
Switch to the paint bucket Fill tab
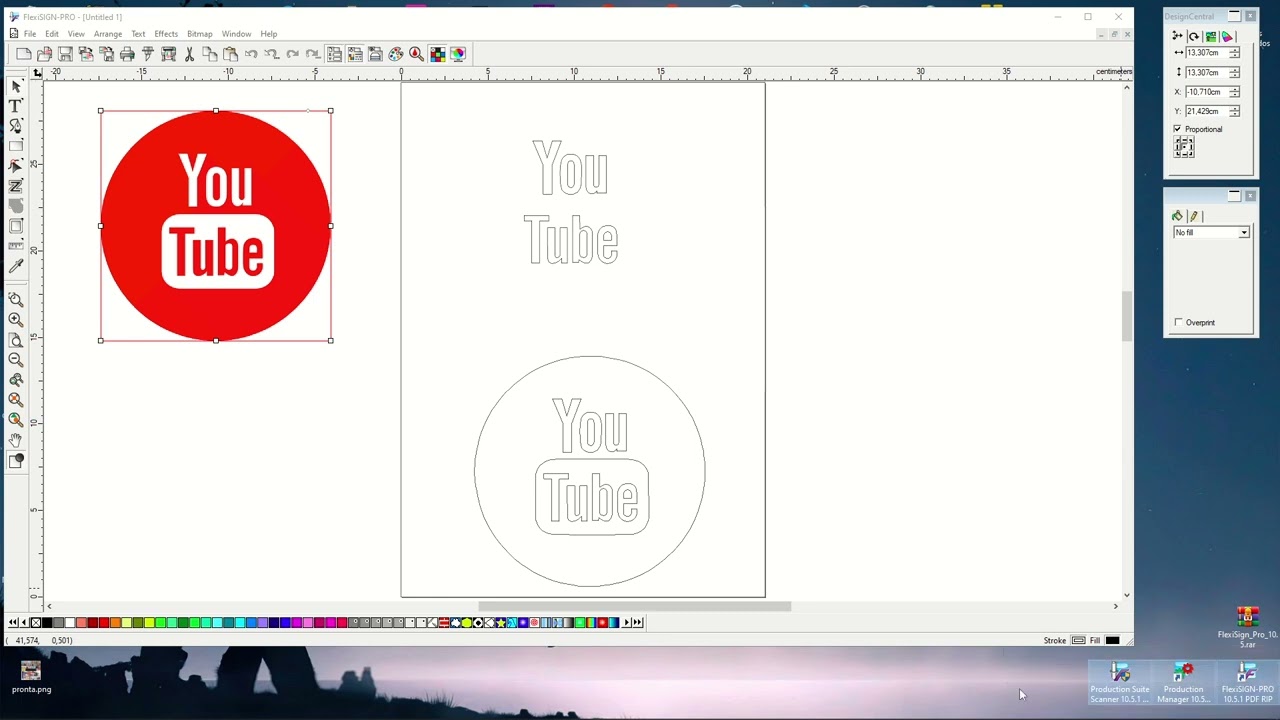(1177, 216)
